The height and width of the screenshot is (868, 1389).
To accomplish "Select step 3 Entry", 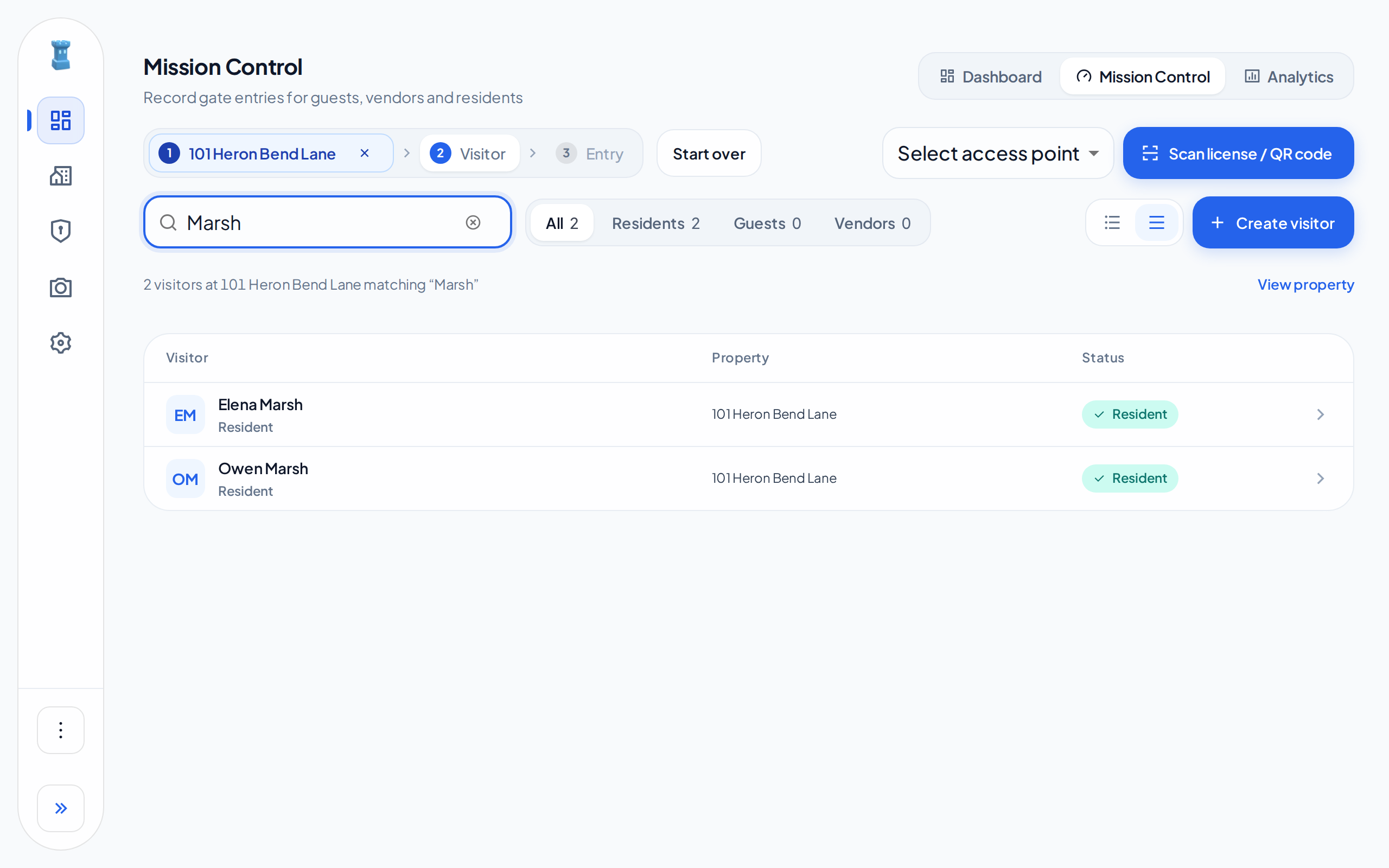I will pos(590,154).
